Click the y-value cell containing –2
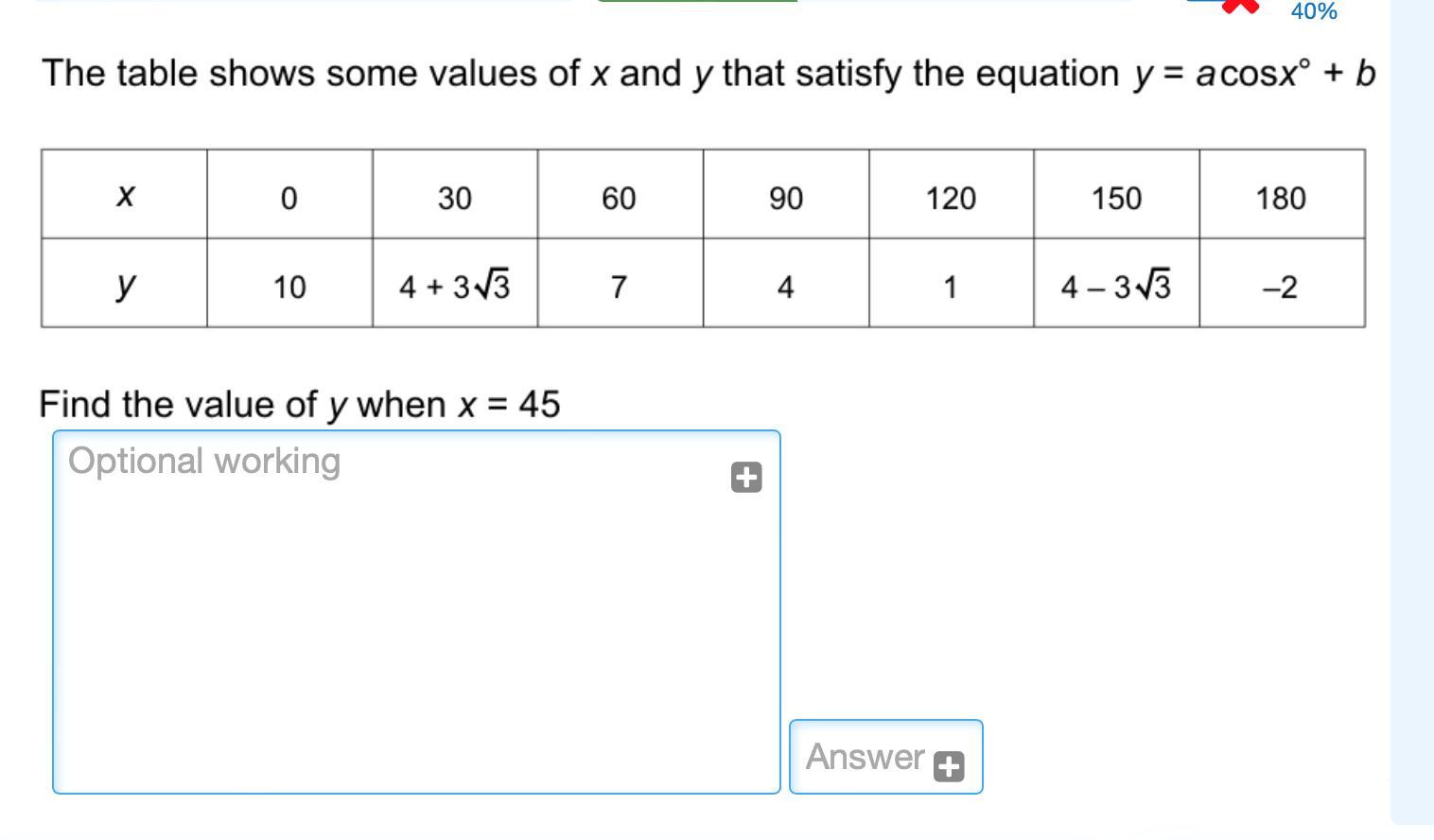 click(x=1282, y=283)
